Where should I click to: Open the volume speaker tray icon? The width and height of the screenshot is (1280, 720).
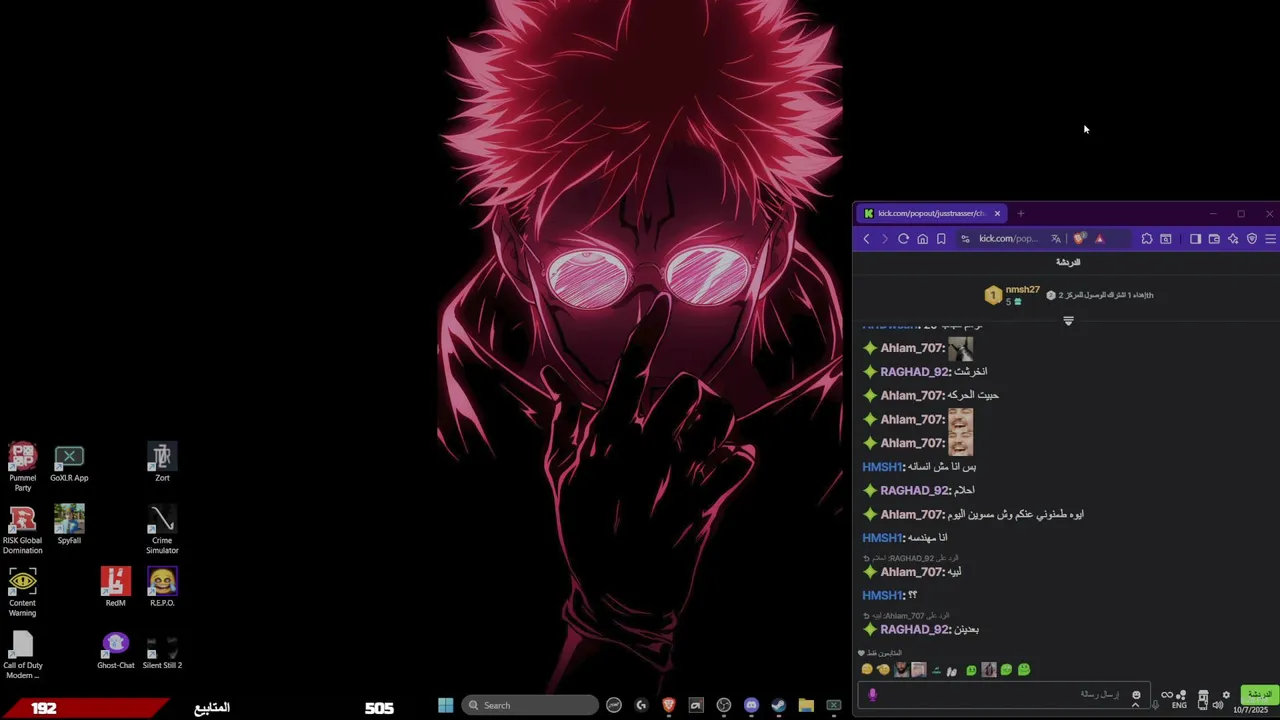tap(1217, 705)
